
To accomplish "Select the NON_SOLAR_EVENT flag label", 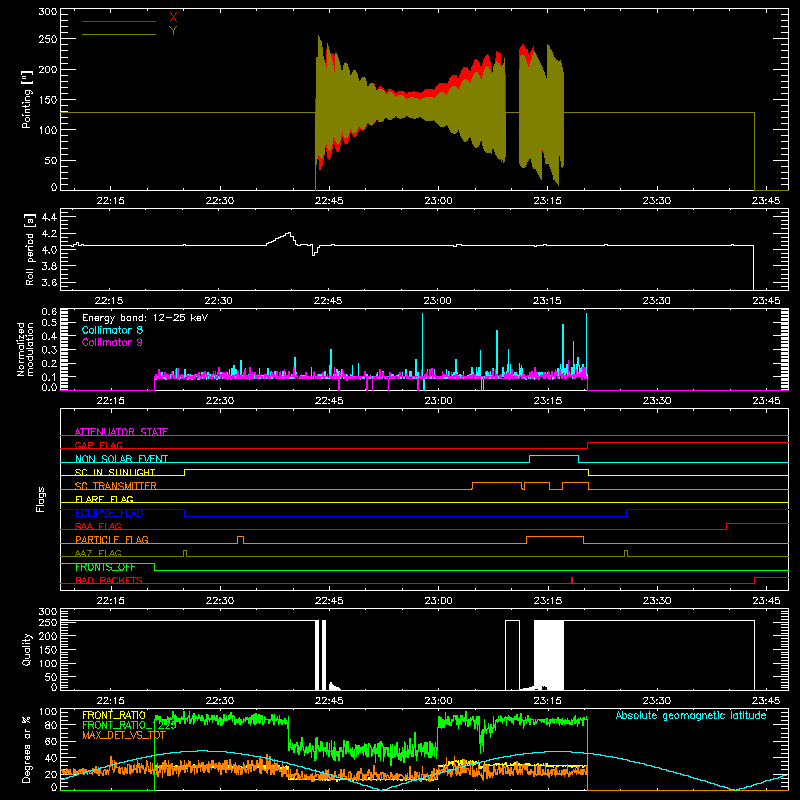I will tap(121, 459).
